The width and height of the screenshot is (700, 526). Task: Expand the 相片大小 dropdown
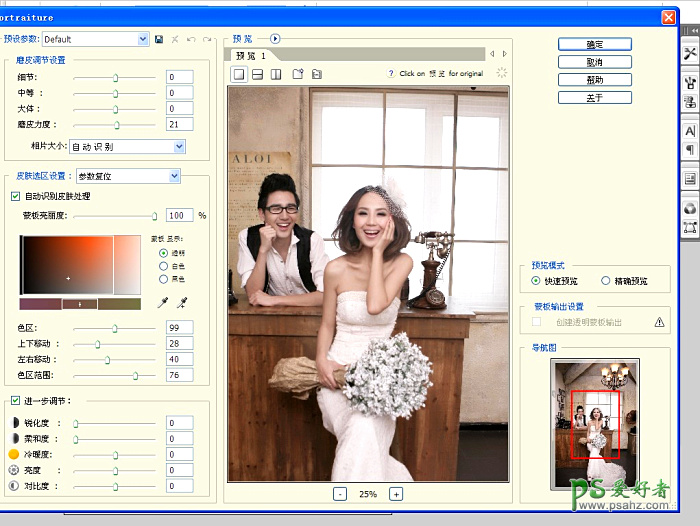pyautogui.click(x=179, y=146)
